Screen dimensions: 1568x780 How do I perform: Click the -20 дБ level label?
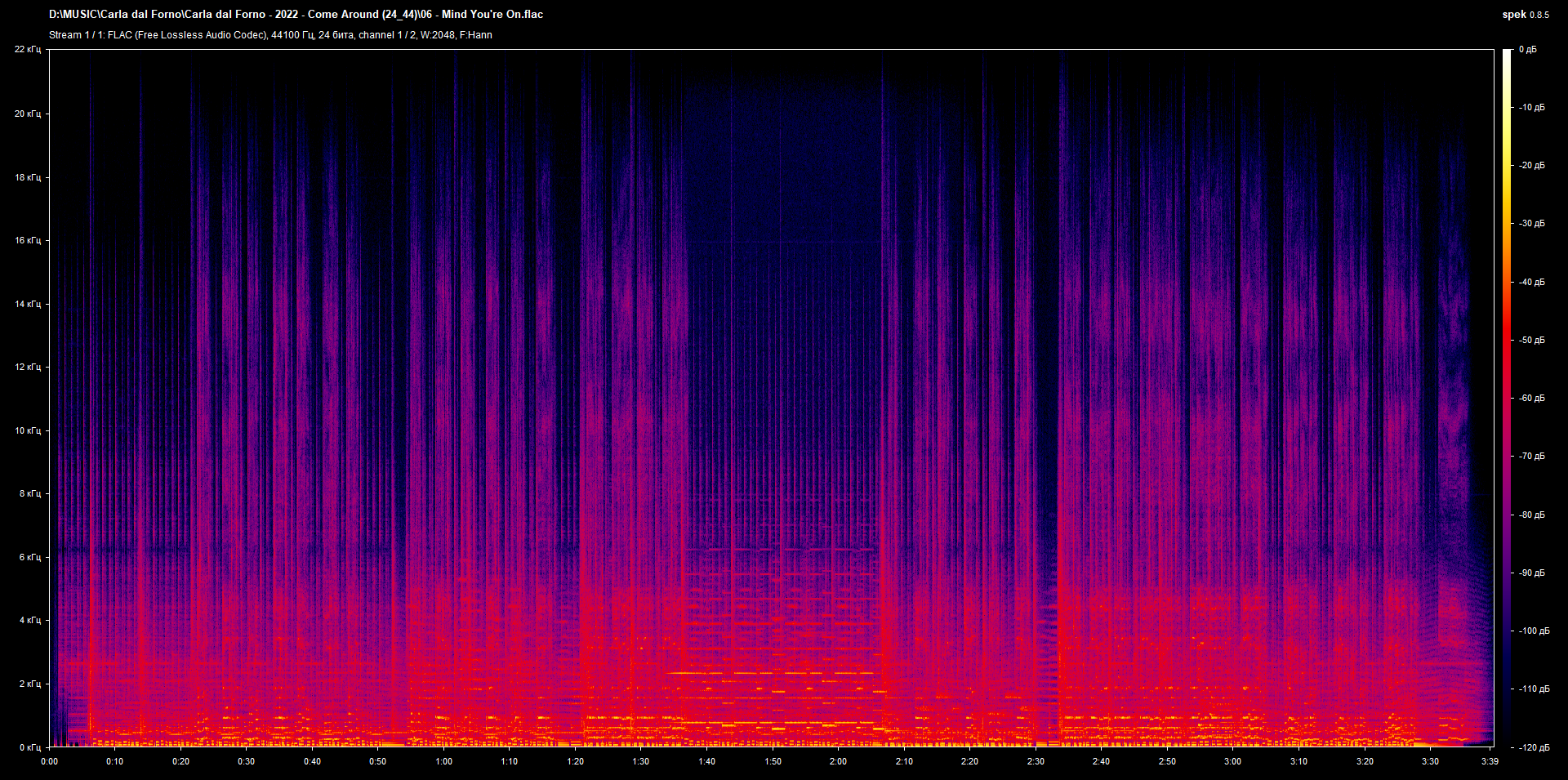[x=1531, y=166]
